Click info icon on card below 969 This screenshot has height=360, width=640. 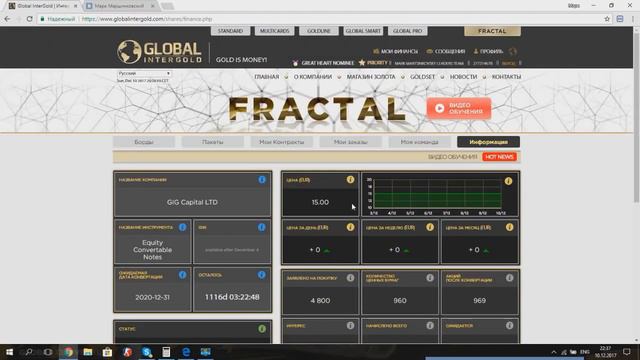(509, 325)
